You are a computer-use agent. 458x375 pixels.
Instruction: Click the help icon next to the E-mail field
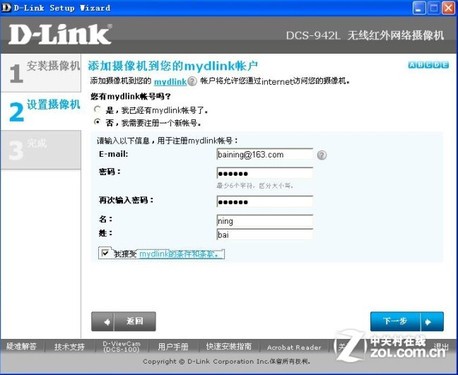click(322, 155)
